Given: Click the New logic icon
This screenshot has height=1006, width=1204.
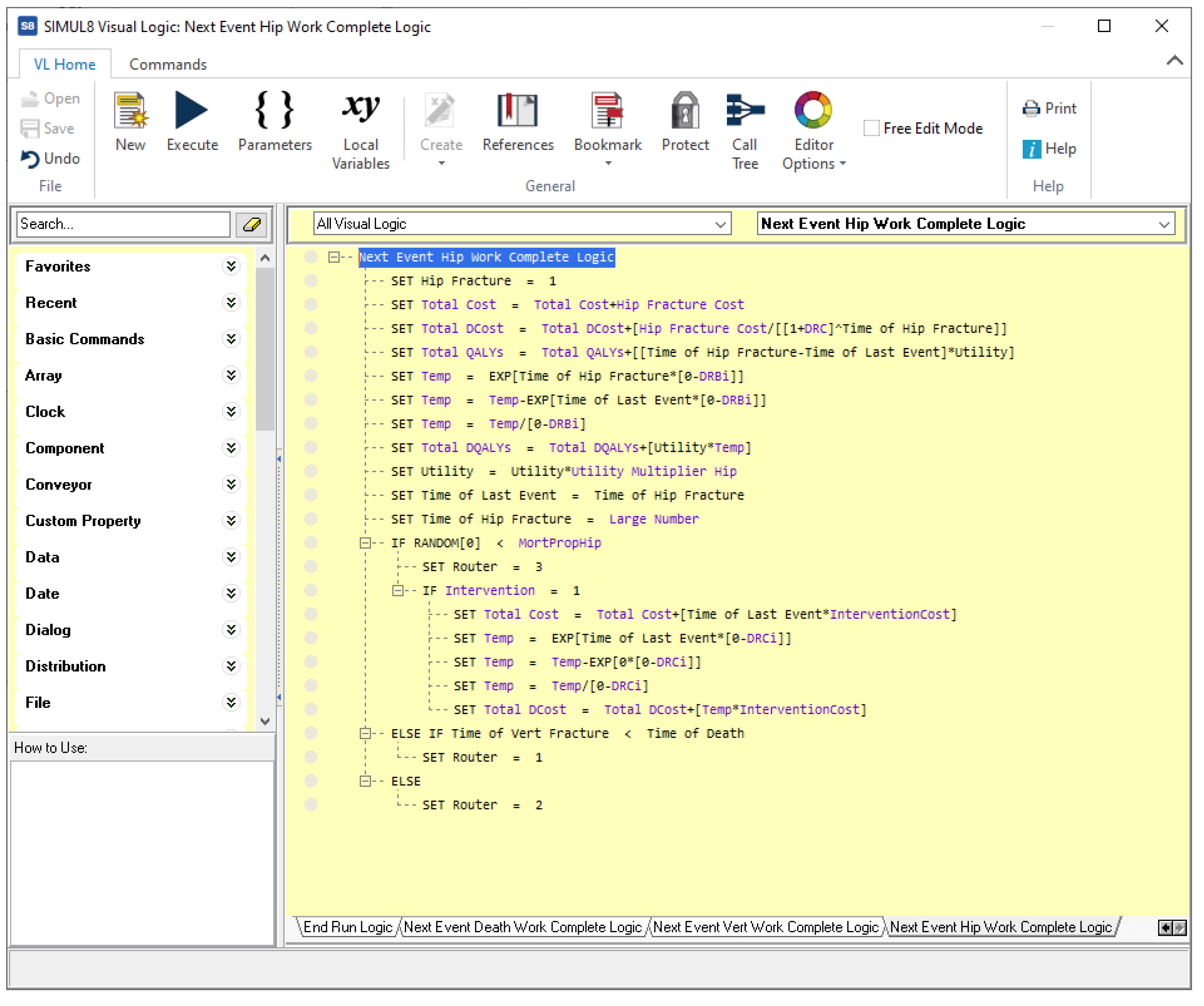Looking at the screenshot, I should pos(130,111).
